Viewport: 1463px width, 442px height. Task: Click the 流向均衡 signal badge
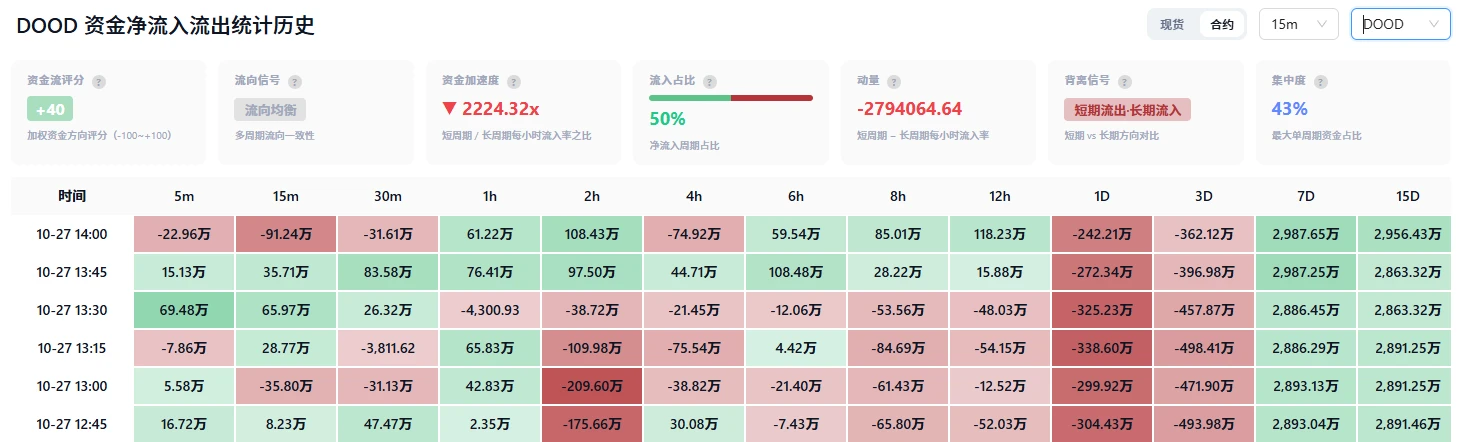(x=270, y=109)
